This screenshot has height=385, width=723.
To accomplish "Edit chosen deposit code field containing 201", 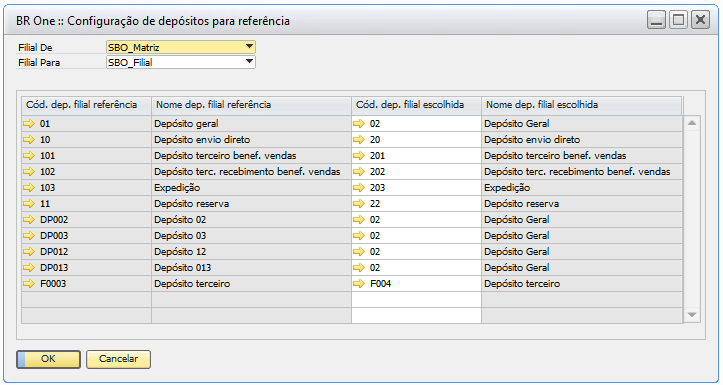I will pos(416,156).
